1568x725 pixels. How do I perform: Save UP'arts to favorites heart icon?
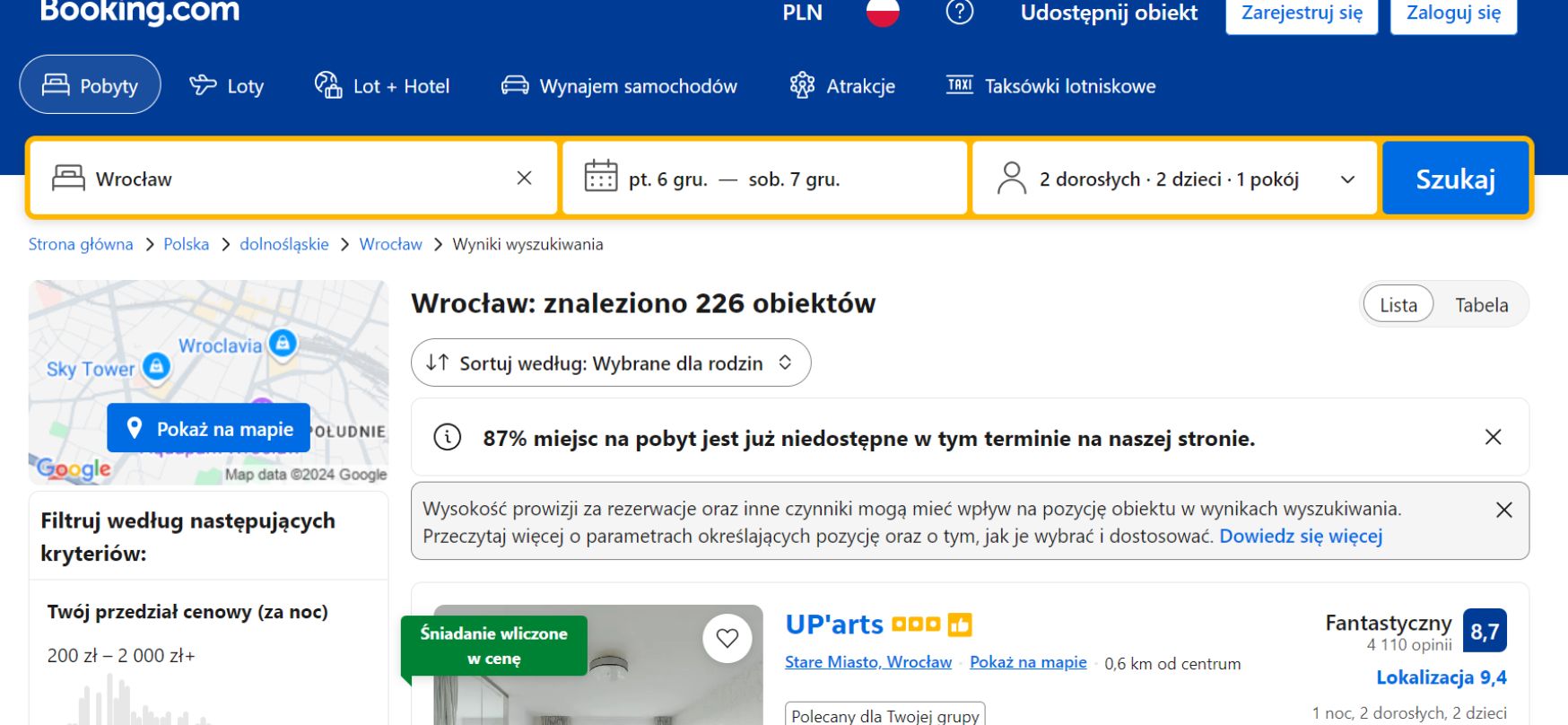click(727, 638)
